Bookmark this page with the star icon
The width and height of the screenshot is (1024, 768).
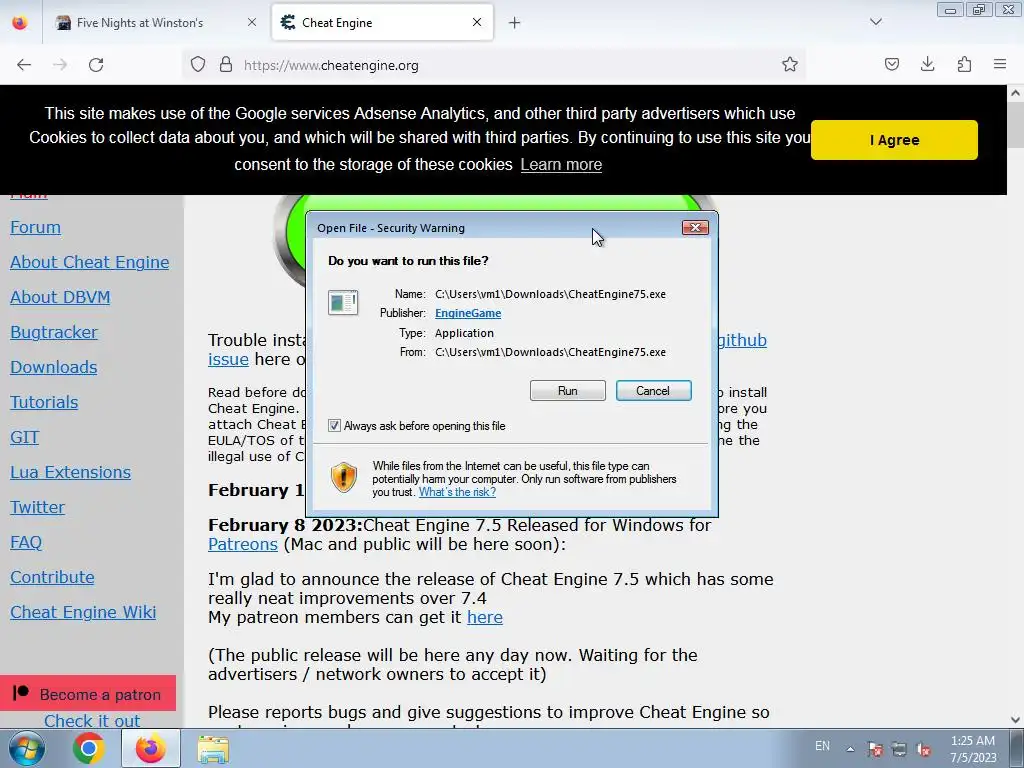click(x=790, y=65)
